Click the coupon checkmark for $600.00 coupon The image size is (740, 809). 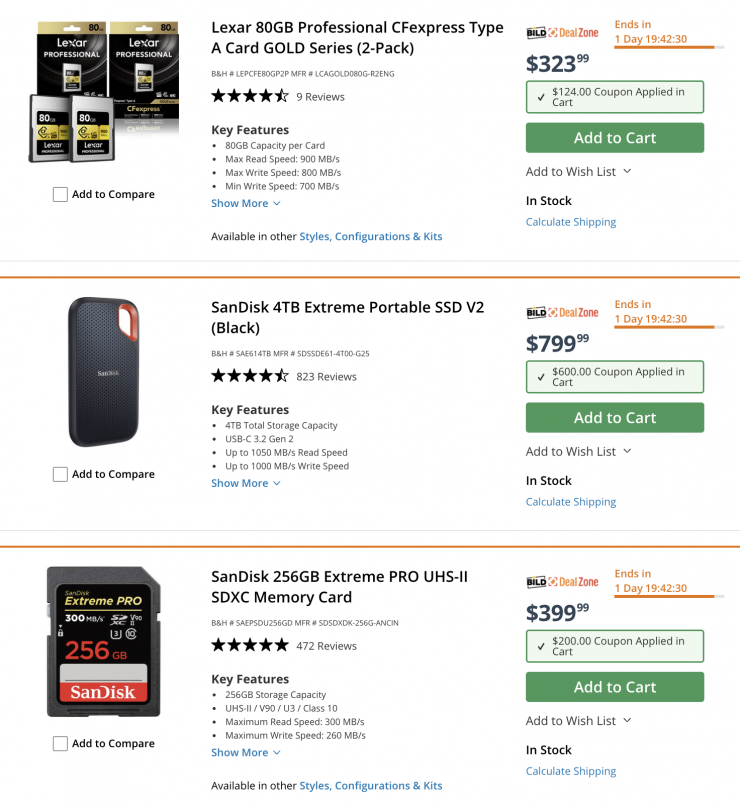(541, 377)
